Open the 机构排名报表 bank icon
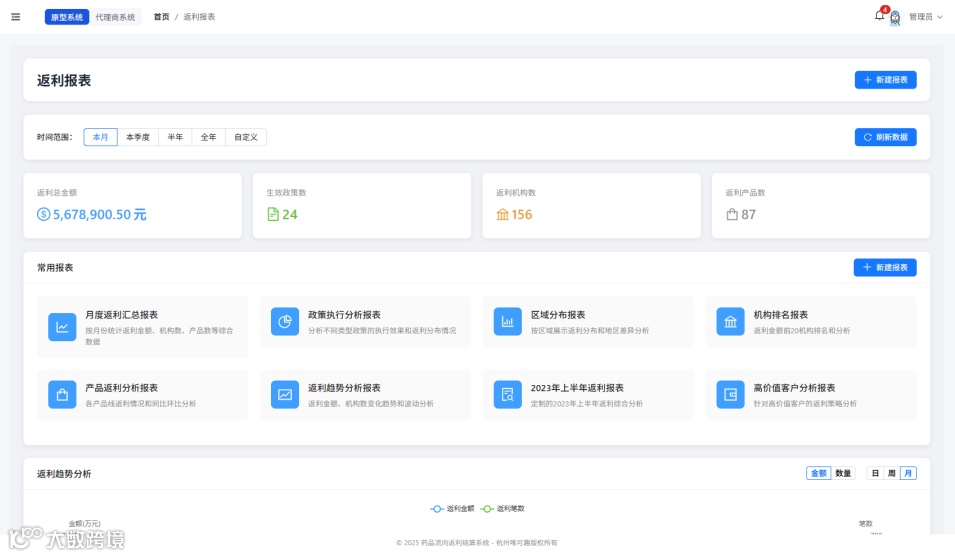The height and width of the screenshot is (557, 955). tap(731, 321)
